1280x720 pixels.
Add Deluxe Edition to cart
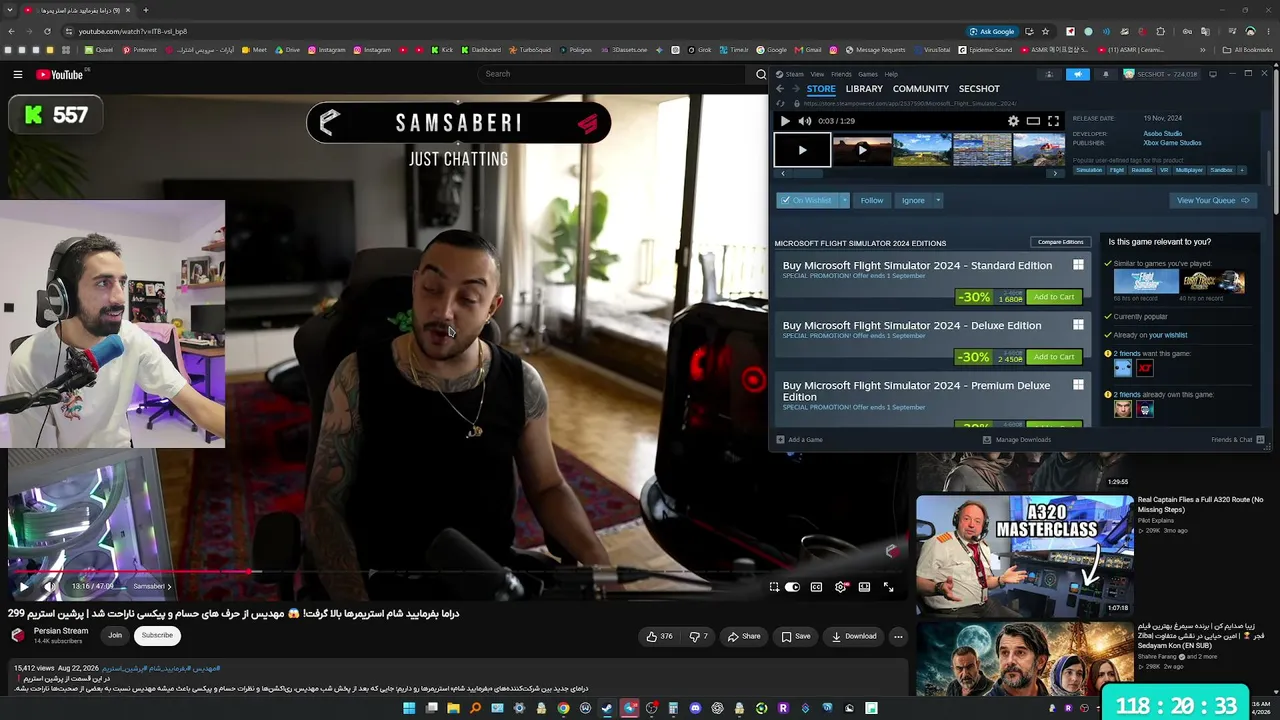click(1054, 357)
